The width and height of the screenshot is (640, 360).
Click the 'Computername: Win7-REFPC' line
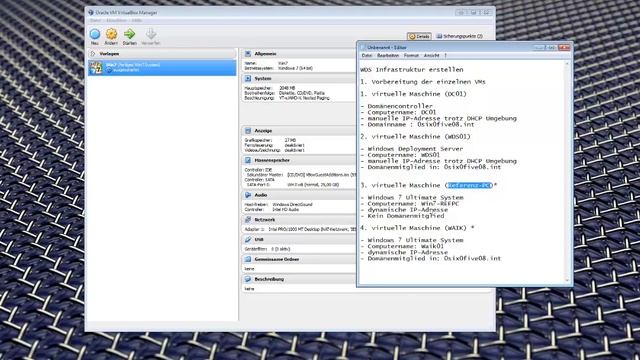410,204
